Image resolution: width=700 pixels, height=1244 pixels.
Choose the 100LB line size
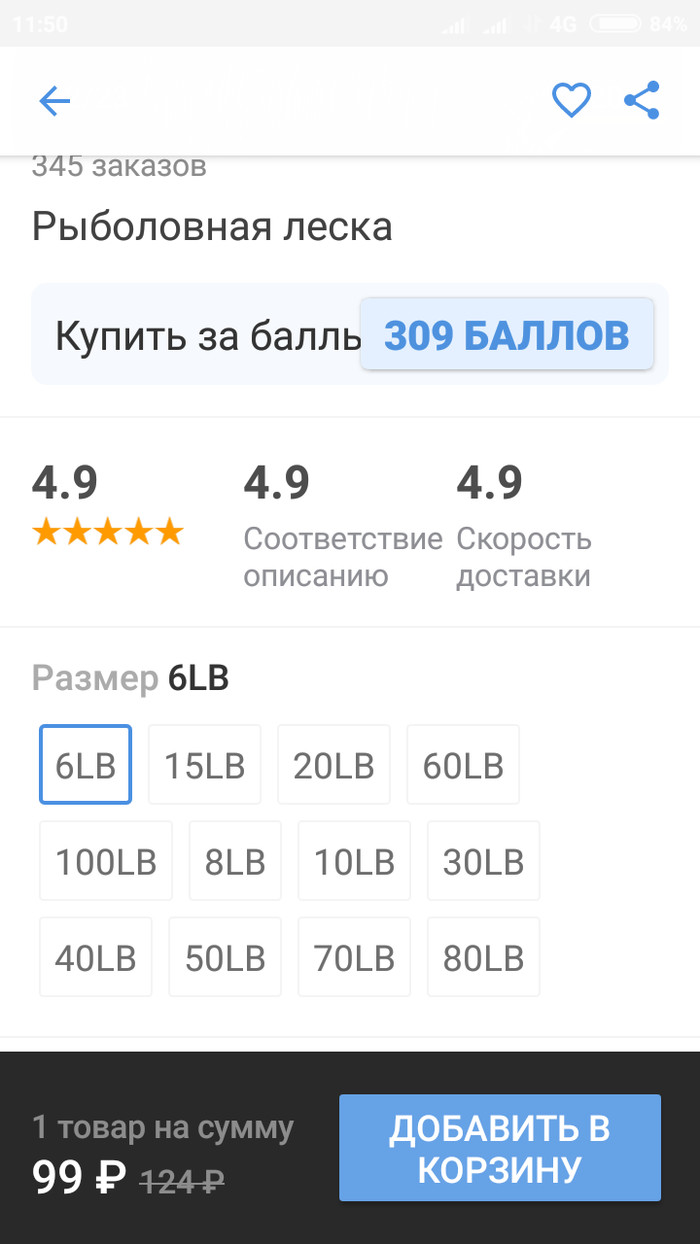click(x=106, y=861)
